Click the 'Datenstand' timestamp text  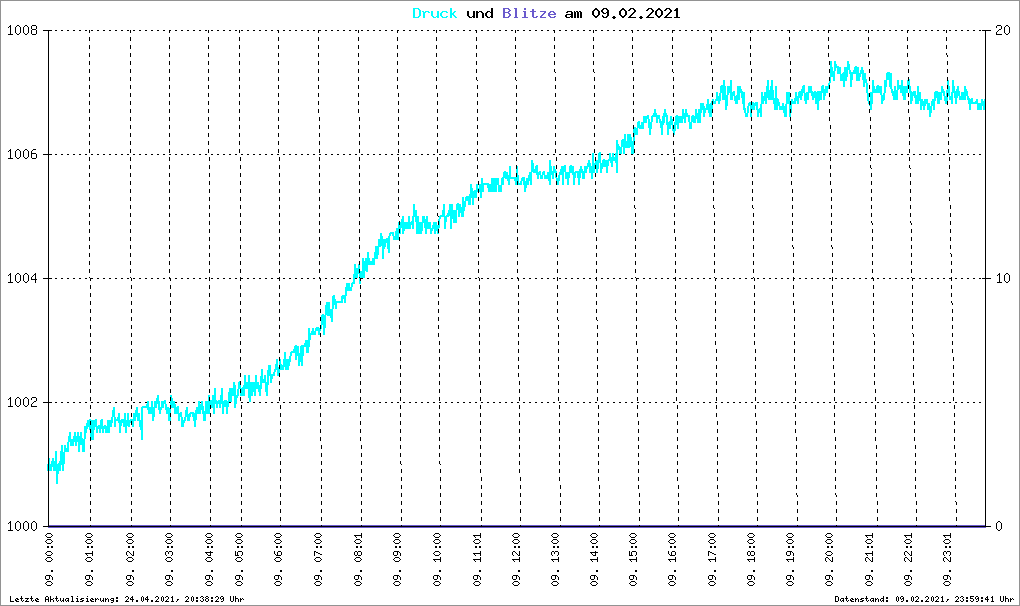(x=924, y=599)
